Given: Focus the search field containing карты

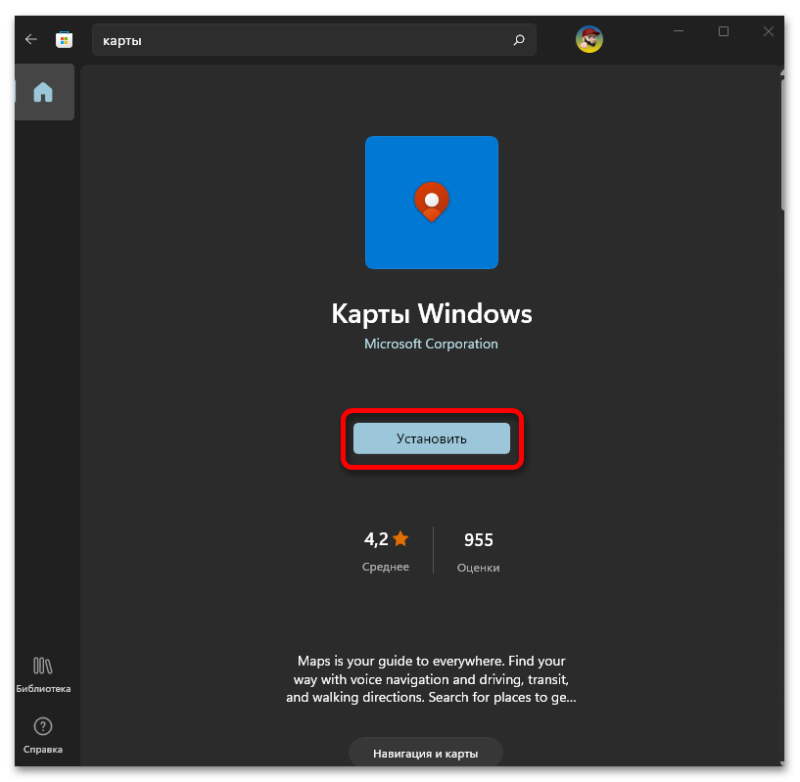Looking at the screenshot, I should 314,40.
